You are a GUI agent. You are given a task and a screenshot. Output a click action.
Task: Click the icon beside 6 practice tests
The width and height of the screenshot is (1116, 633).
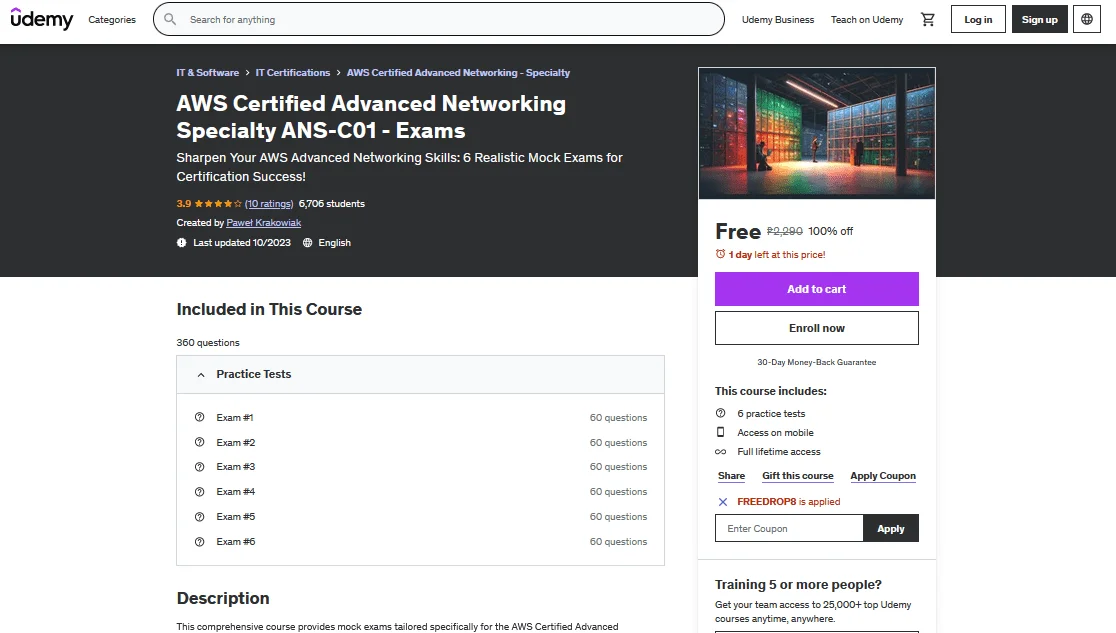point(720,413)
